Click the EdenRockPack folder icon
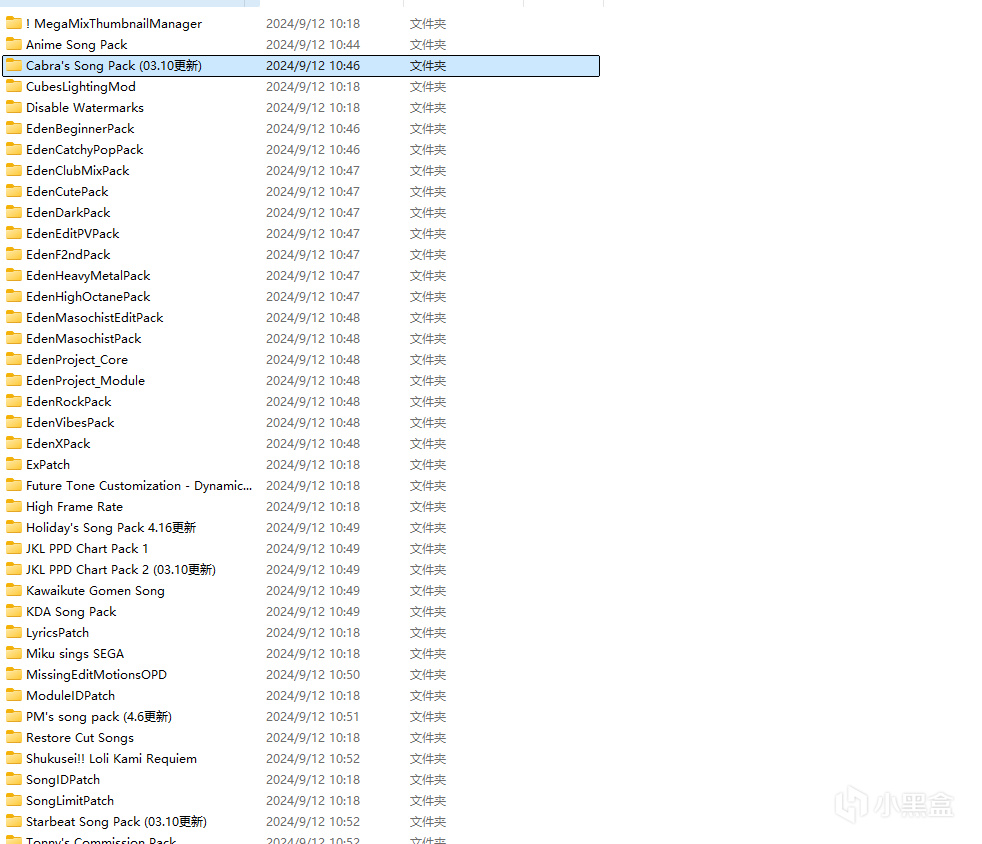The height and width of the screenshot is (844, 982). click(x=14, y=401)
